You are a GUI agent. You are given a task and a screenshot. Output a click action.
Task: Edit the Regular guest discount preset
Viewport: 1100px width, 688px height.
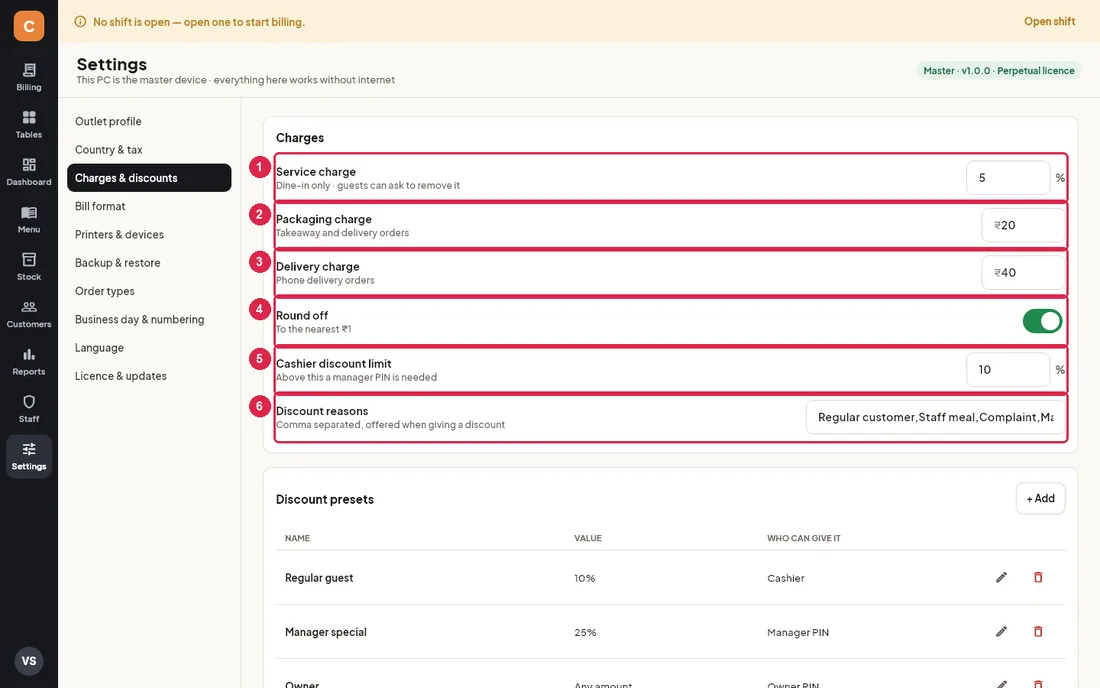1001,577
